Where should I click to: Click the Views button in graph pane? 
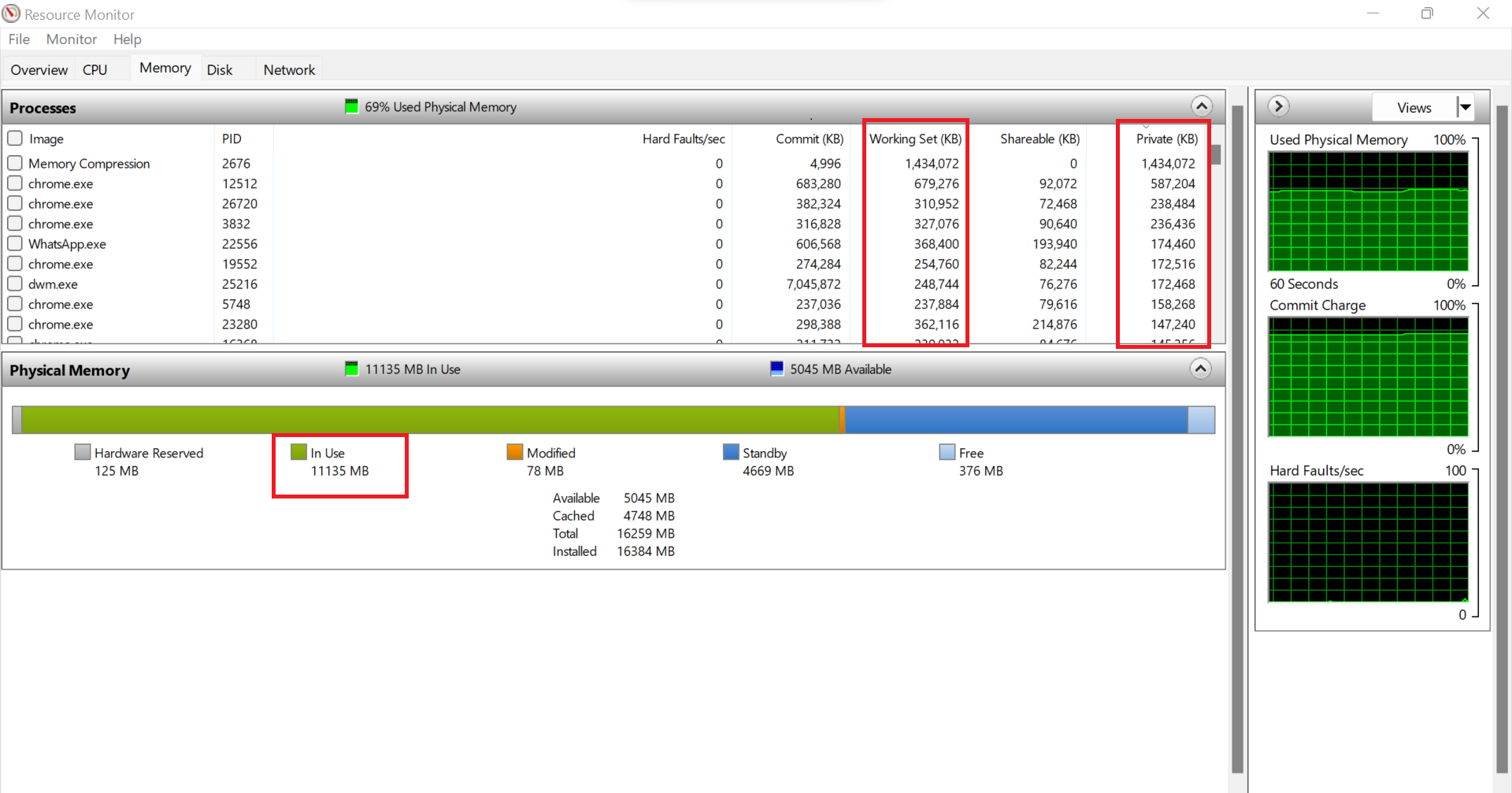click(x=1414, y=108)
